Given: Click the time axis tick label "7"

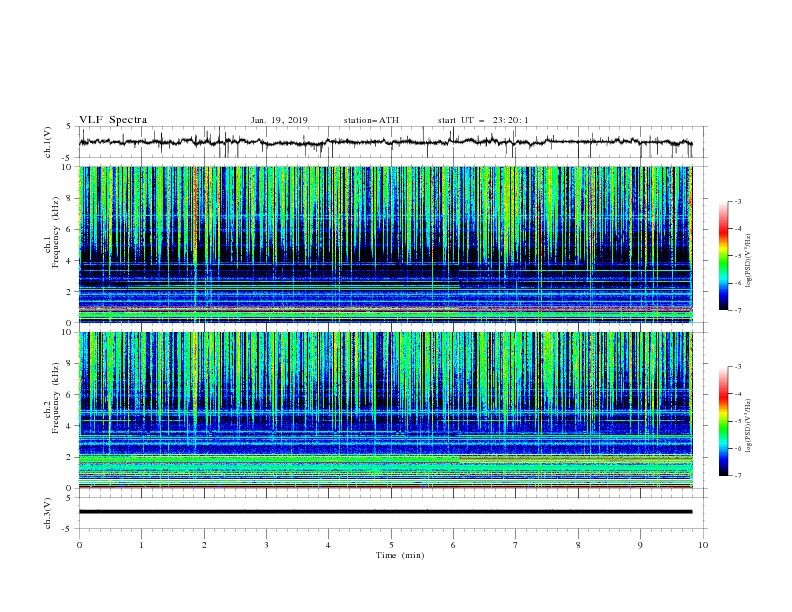Looking at the screenshot, I should (516, 545).
